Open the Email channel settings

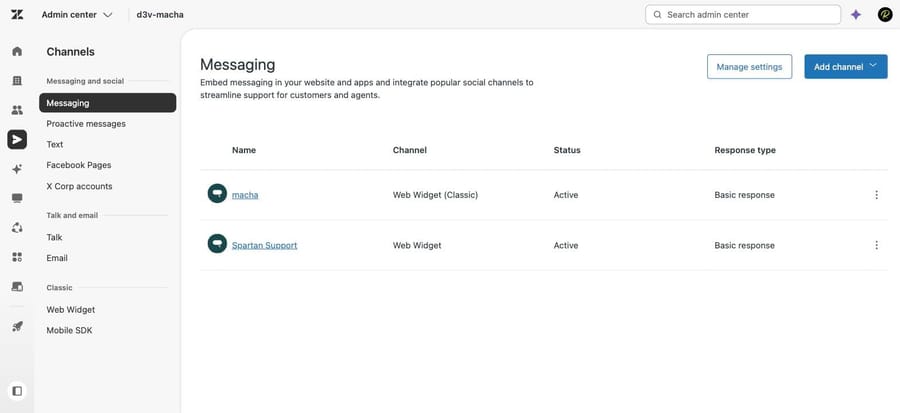click(x=57, y=258)
